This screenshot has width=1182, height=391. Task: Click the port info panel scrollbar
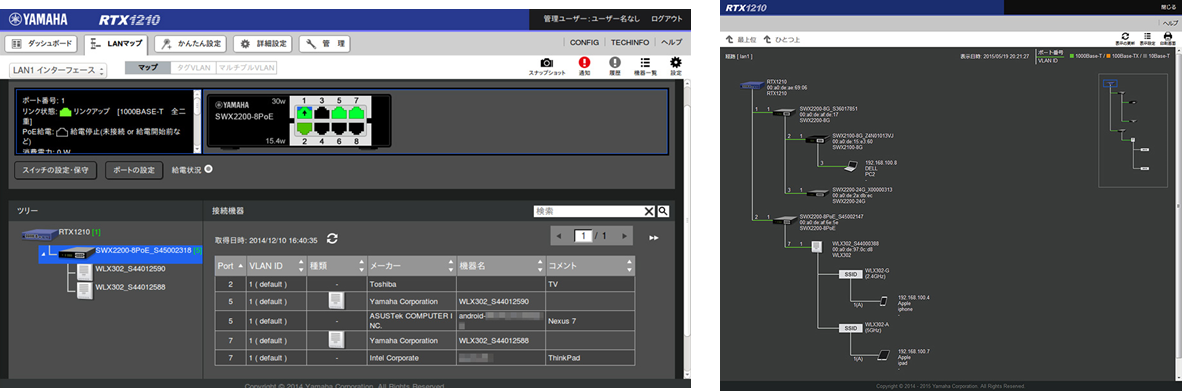(x=198, y=121)
